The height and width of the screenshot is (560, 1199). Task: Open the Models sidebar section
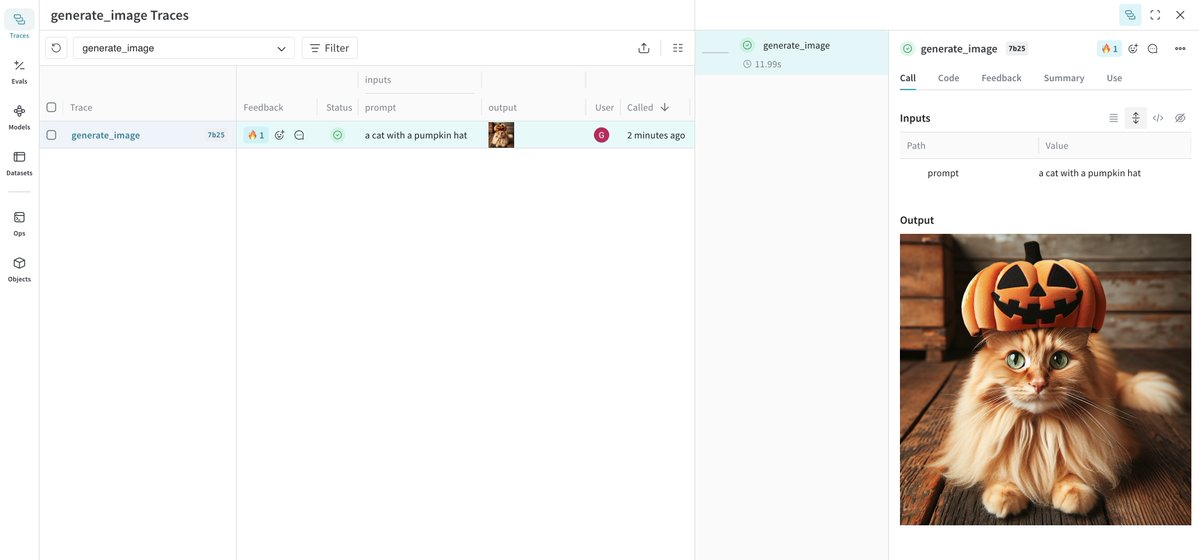click(x=19, y=116)
